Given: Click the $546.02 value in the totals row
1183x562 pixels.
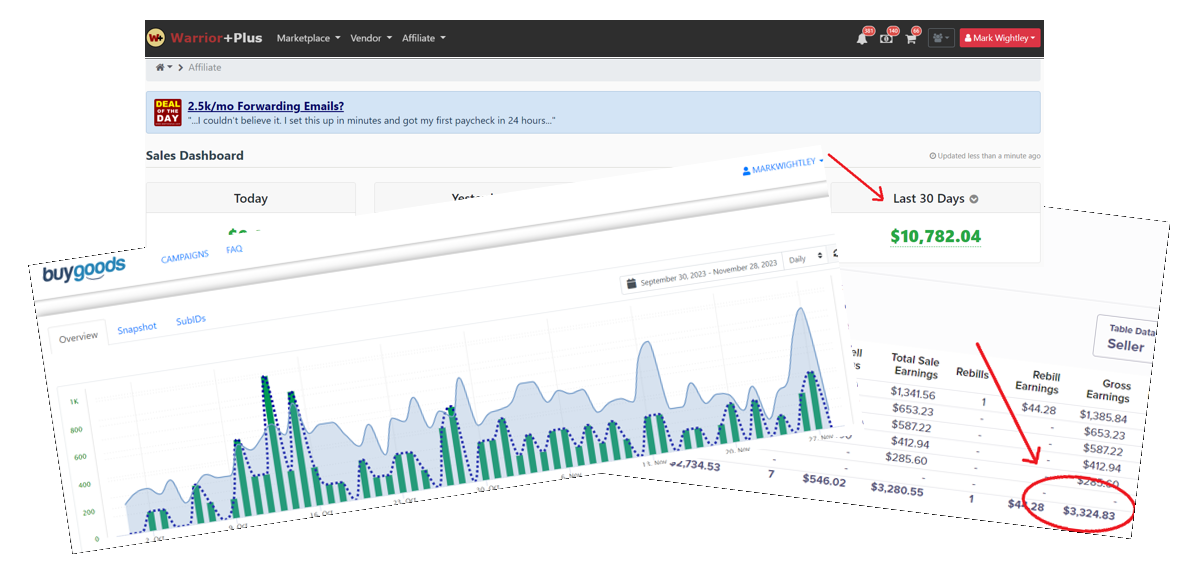Looking at the screenshot, I should (x=823, y=480).
